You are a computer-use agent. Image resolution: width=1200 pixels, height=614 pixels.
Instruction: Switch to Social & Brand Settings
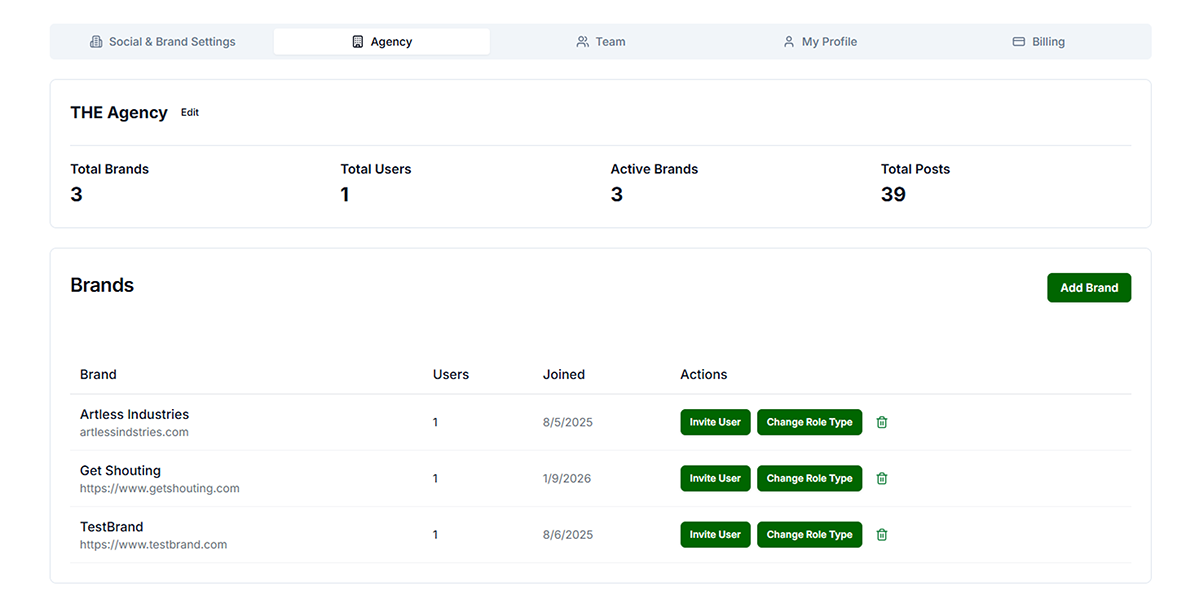click(x=173, y=41)
